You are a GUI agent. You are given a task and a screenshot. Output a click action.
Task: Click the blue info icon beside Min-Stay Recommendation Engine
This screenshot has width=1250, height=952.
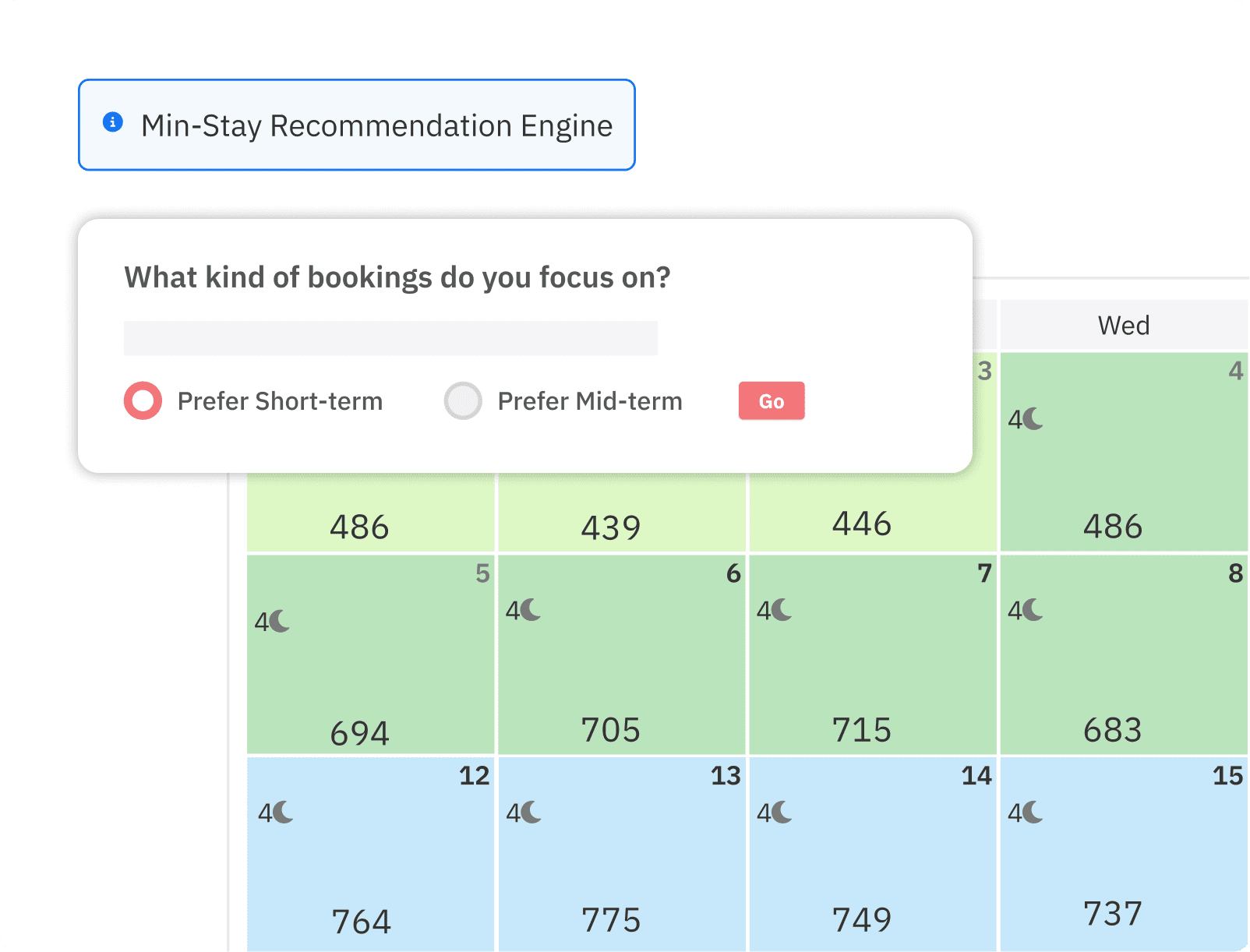[x=113, y=122]
